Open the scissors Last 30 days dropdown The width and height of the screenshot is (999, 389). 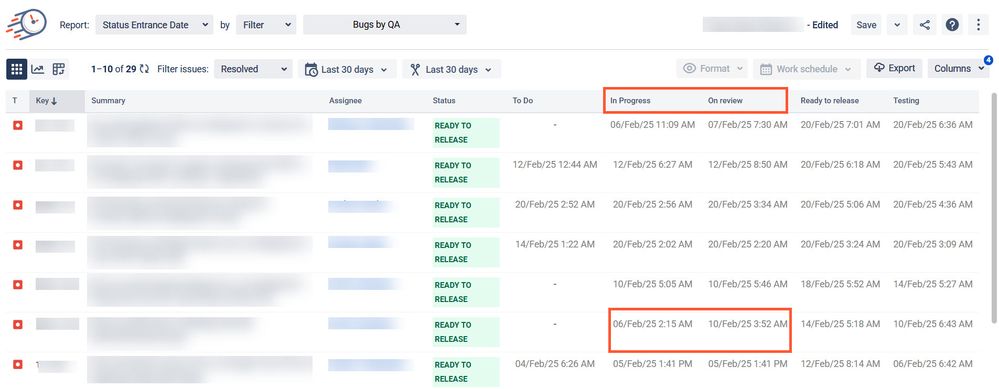coord(452,69)
